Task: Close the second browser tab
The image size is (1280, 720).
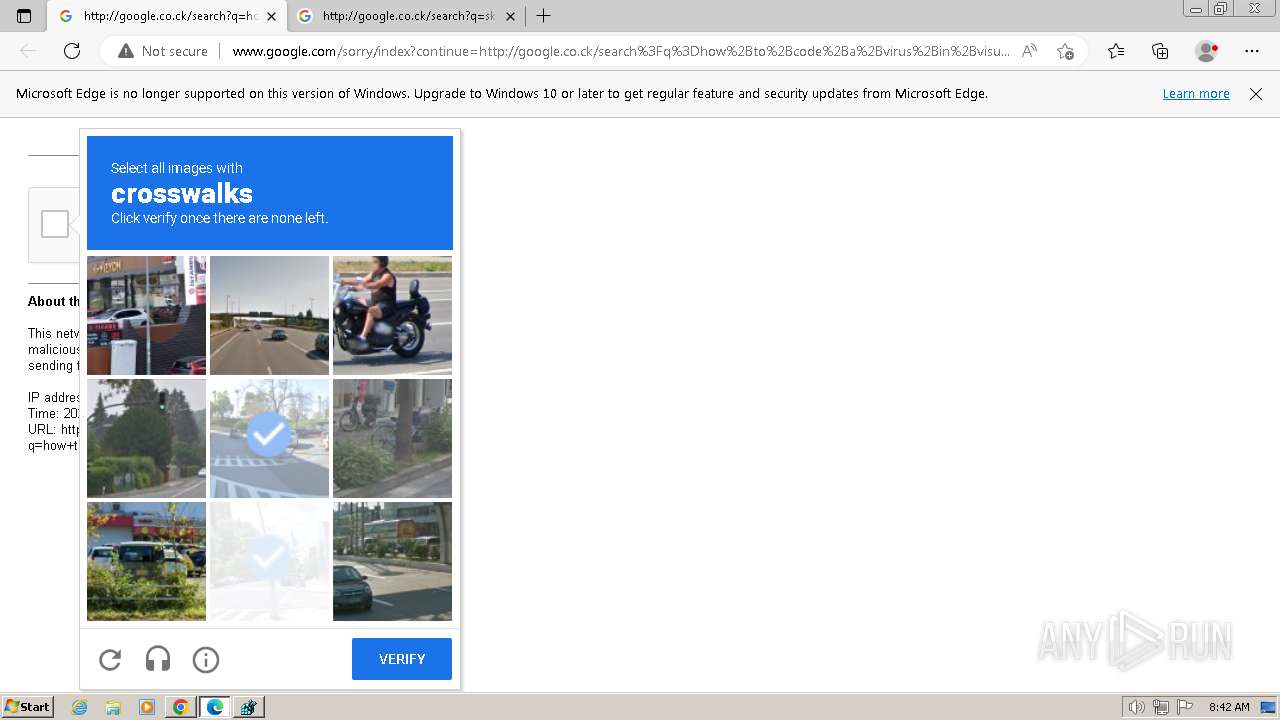Action: point(510,16)
